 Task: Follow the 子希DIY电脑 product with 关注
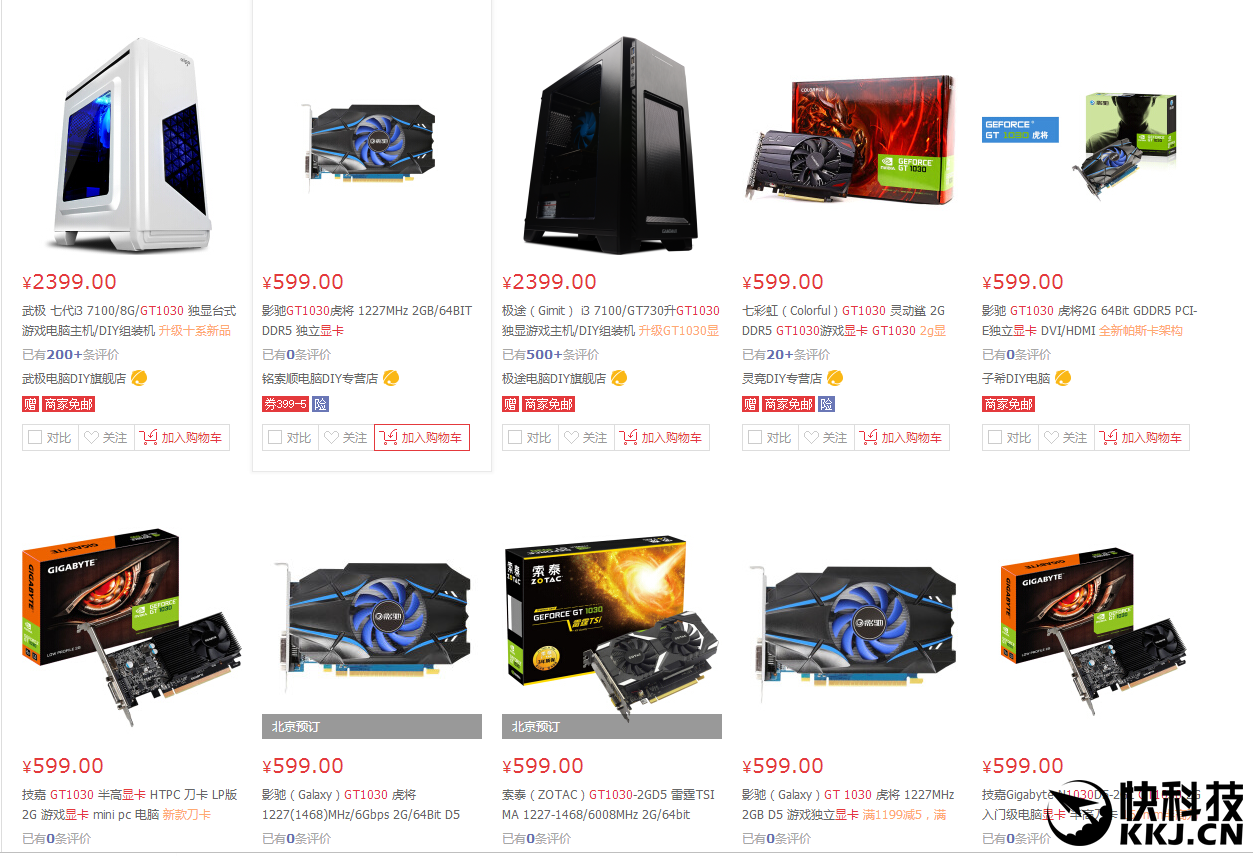[1066, 437]
